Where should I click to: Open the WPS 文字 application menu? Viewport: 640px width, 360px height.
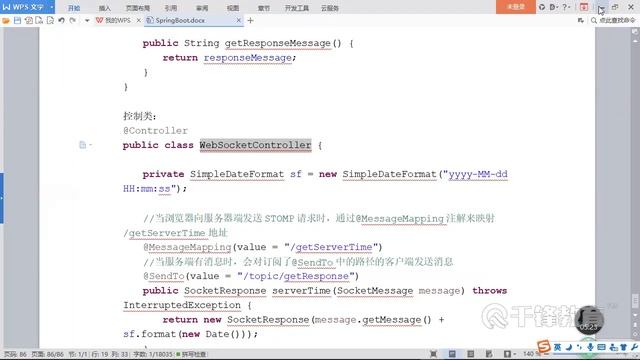27,7
